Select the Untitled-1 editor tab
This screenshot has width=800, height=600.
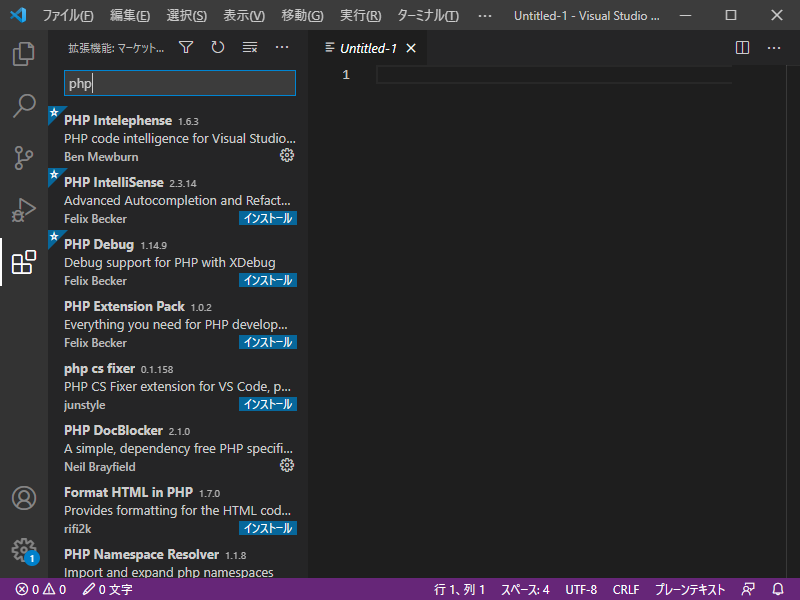click(x=368, y=48)
